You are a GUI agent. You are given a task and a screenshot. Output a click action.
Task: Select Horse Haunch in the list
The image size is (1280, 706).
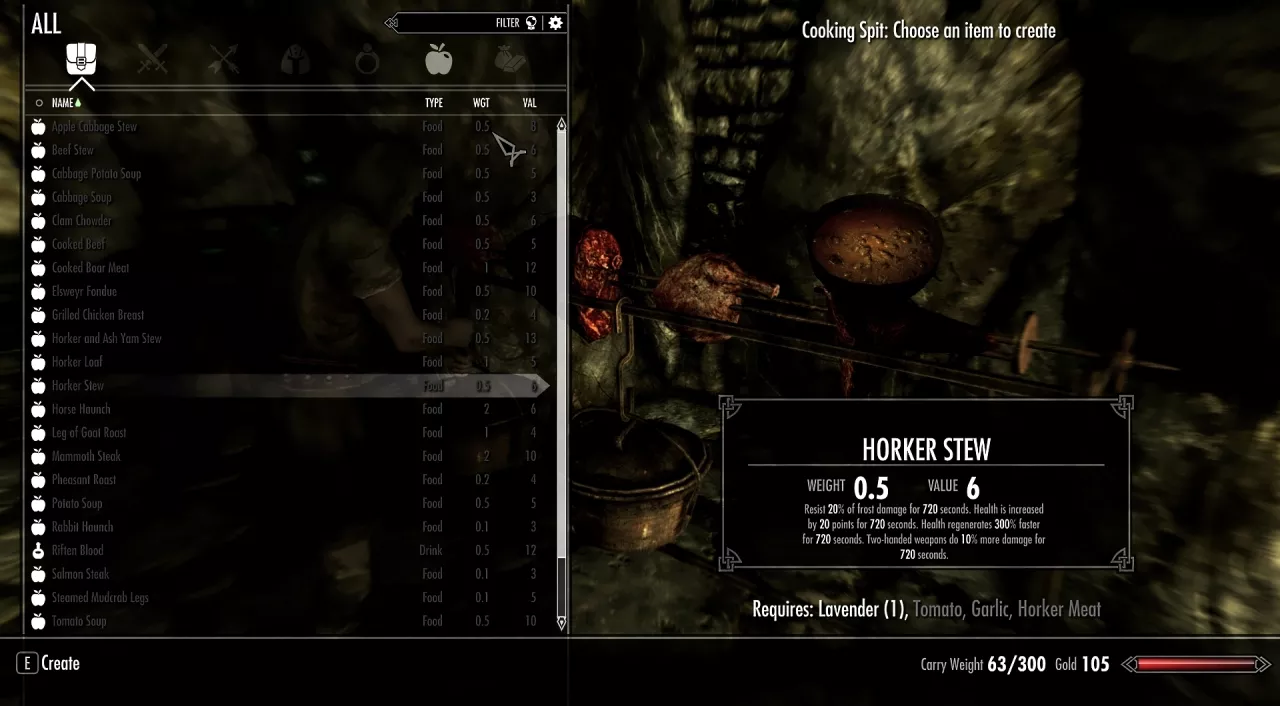(x=289, y=409)
